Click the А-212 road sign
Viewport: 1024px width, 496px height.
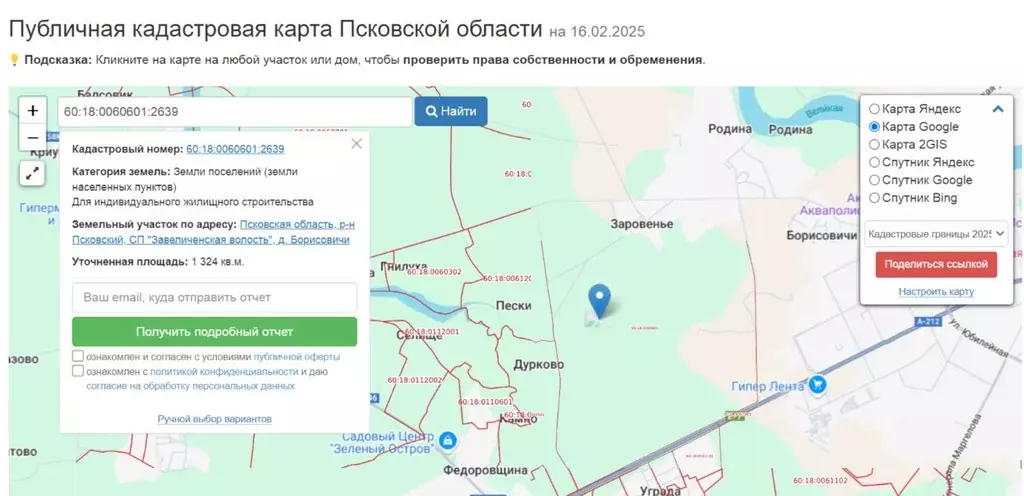coord(926,322)
